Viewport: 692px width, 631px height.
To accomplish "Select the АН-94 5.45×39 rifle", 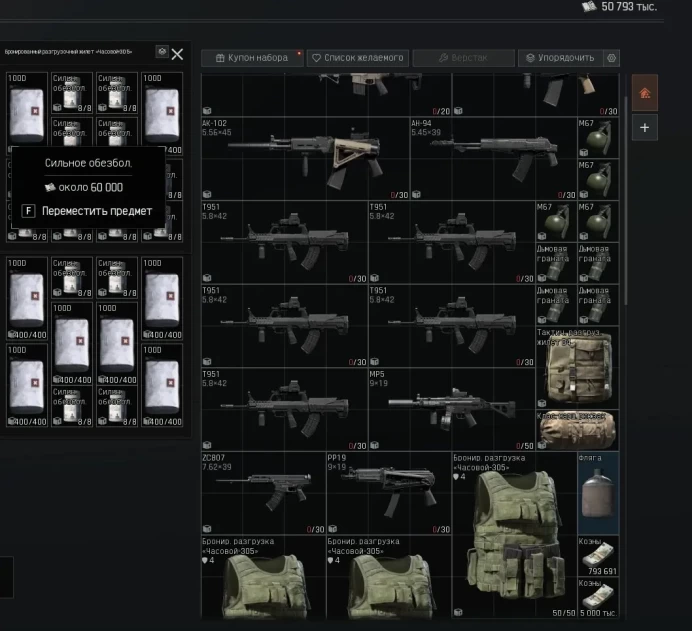I will [493, 159].
